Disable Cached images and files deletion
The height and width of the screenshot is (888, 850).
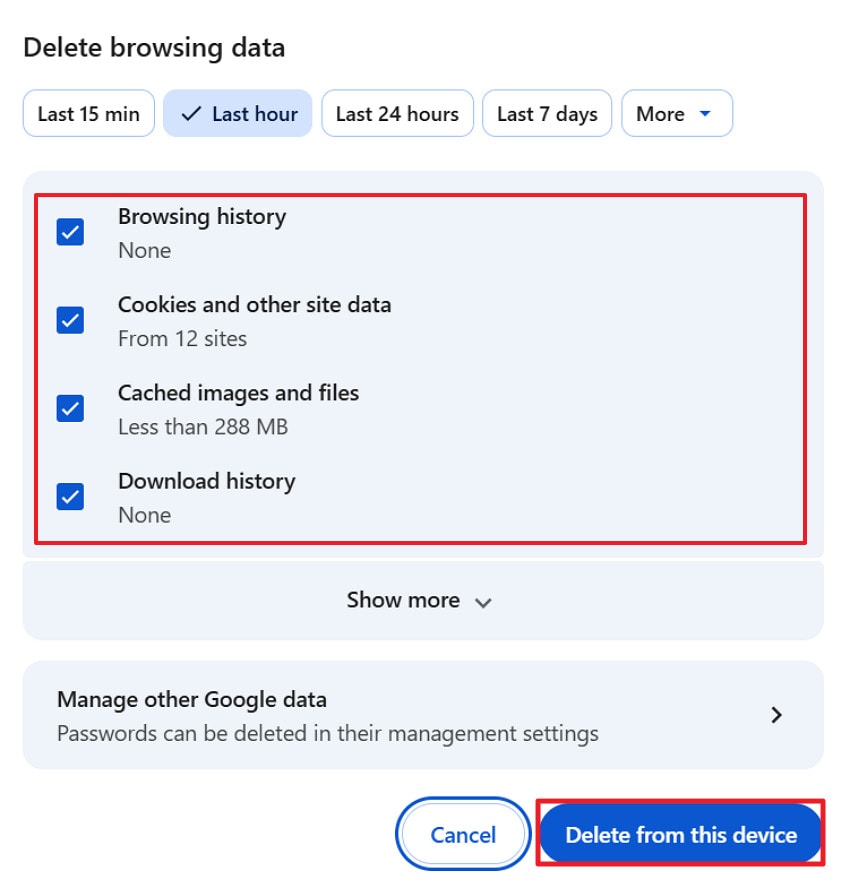69,408
